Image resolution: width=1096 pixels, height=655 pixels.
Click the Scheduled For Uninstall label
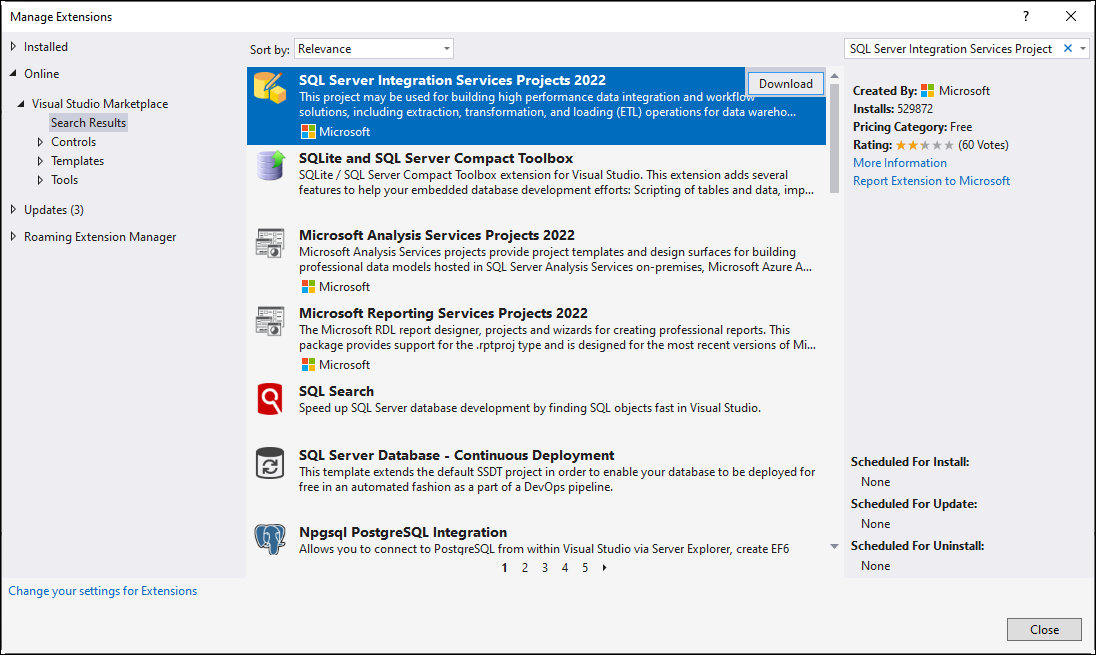click(x=917, y=545)
